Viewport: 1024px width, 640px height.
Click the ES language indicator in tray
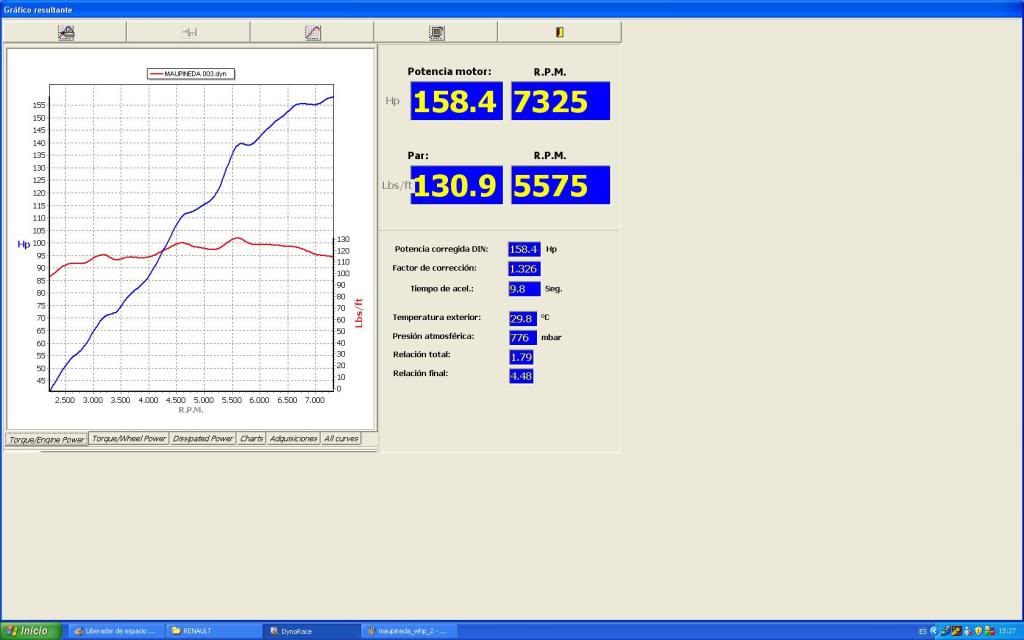[x=922, y=631]
